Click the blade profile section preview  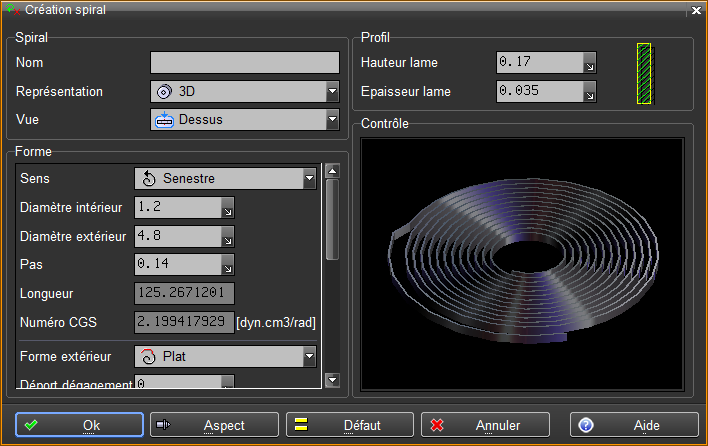point(645,74)
